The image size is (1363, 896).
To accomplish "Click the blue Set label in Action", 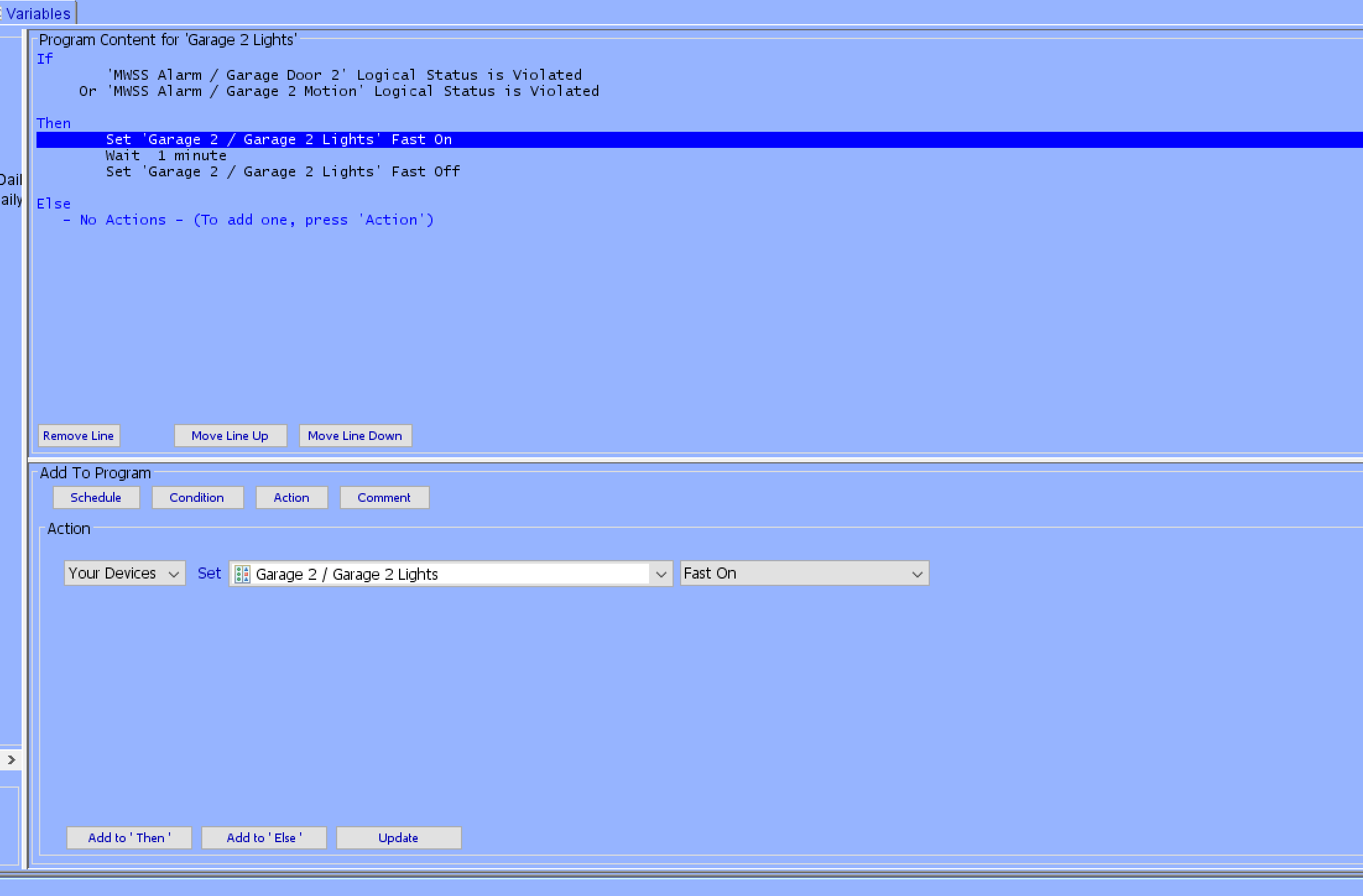I will [x=209, y=574].
